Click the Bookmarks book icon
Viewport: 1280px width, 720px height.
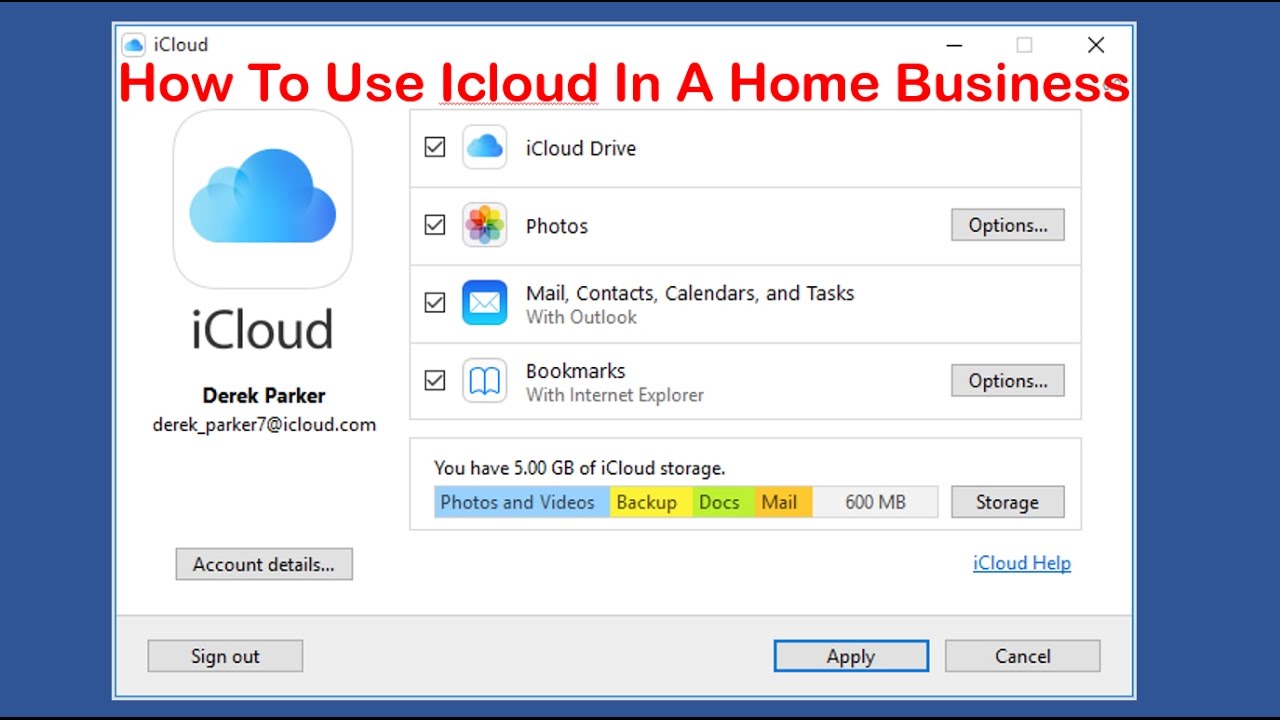[x=484, y=381]
